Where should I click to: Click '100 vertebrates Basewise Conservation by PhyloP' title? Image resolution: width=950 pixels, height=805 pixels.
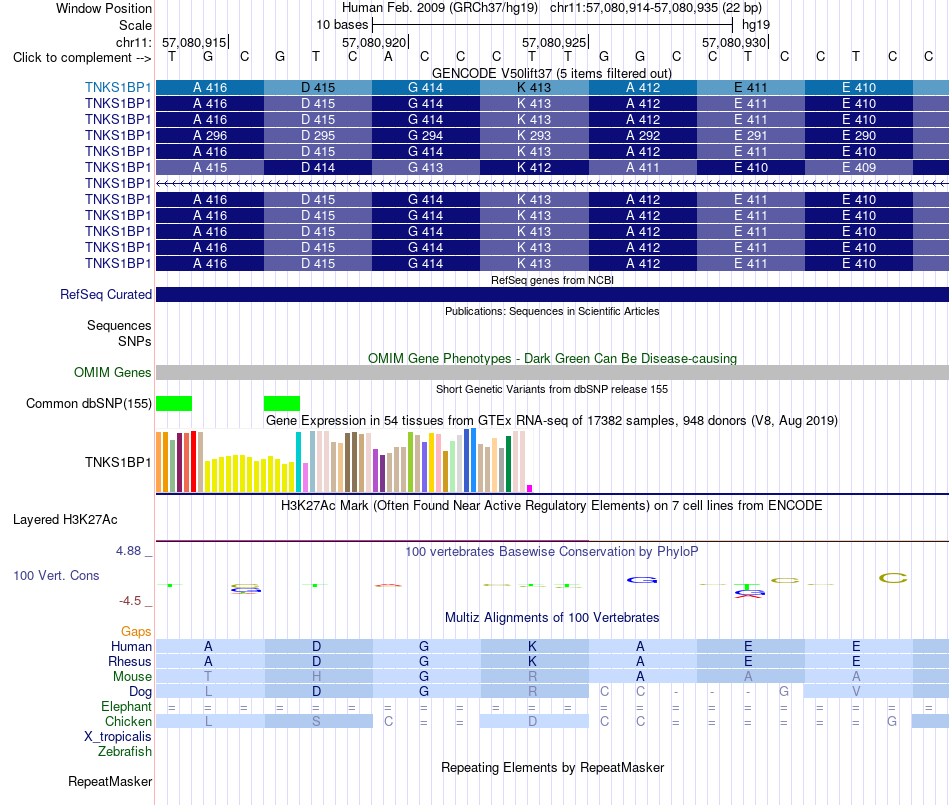(552, 551)
